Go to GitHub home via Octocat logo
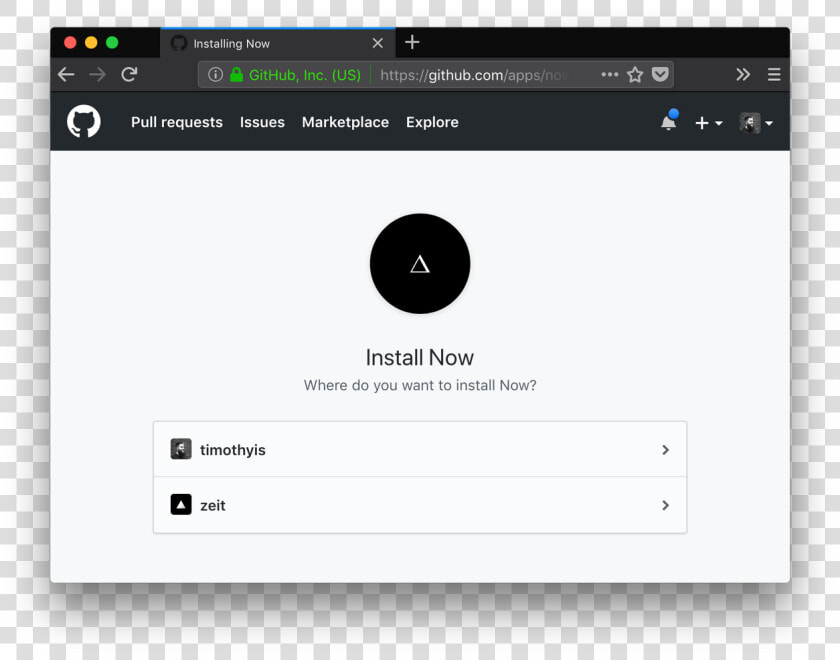 (x=84, y=121)
